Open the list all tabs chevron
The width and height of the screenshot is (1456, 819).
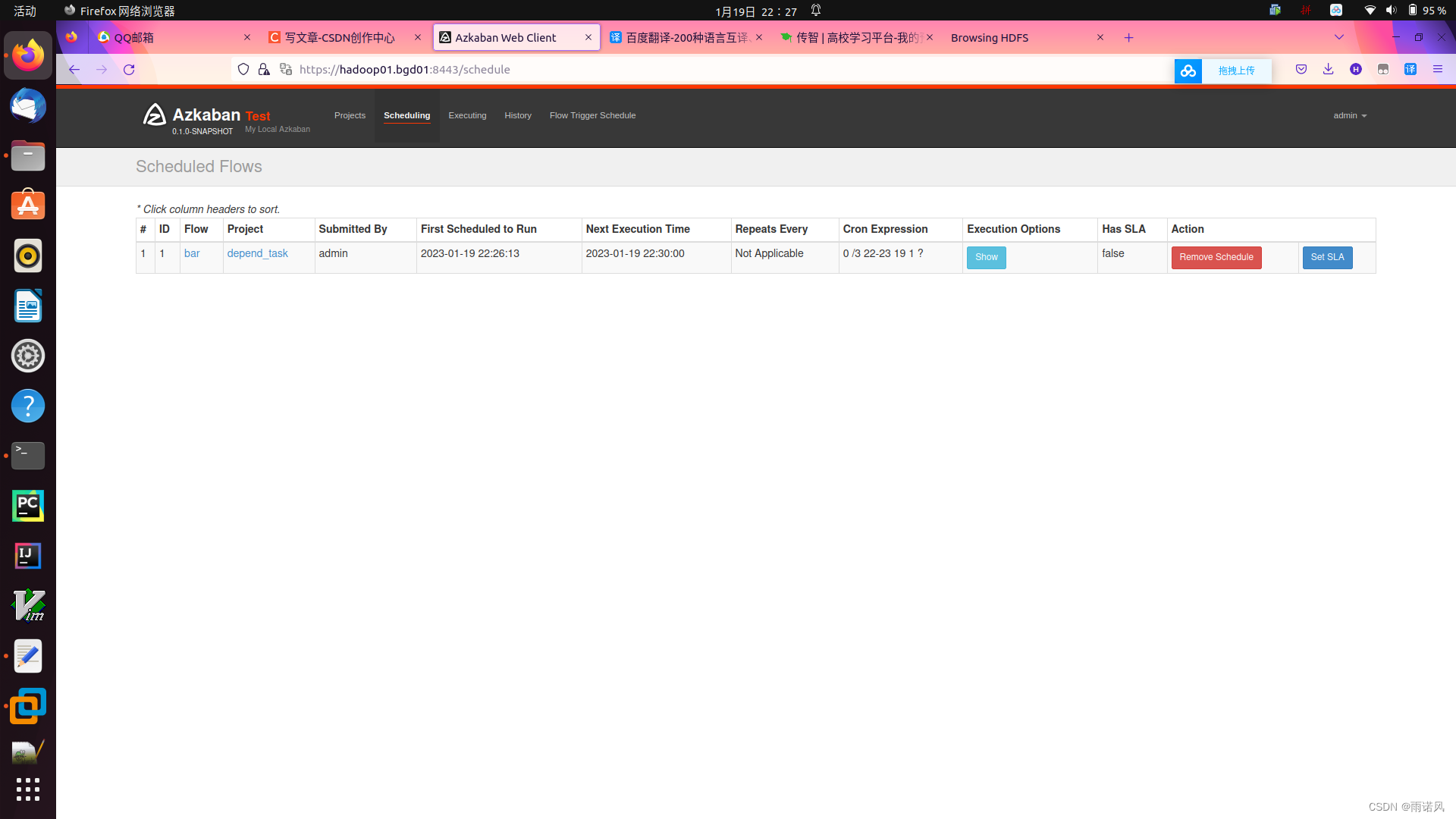[1338, 37]
